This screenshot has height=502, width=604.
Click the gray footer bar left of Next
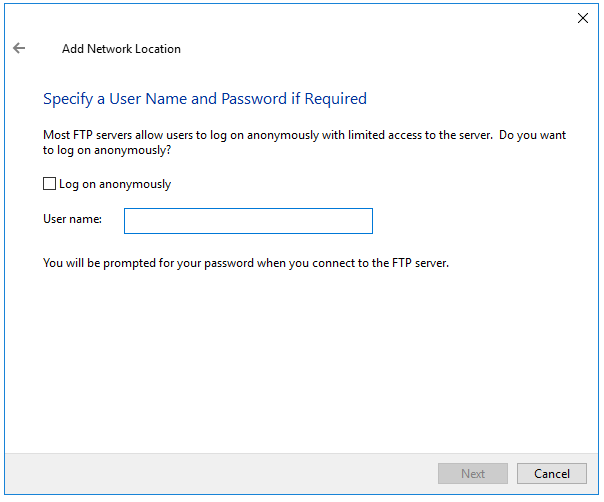220,473
